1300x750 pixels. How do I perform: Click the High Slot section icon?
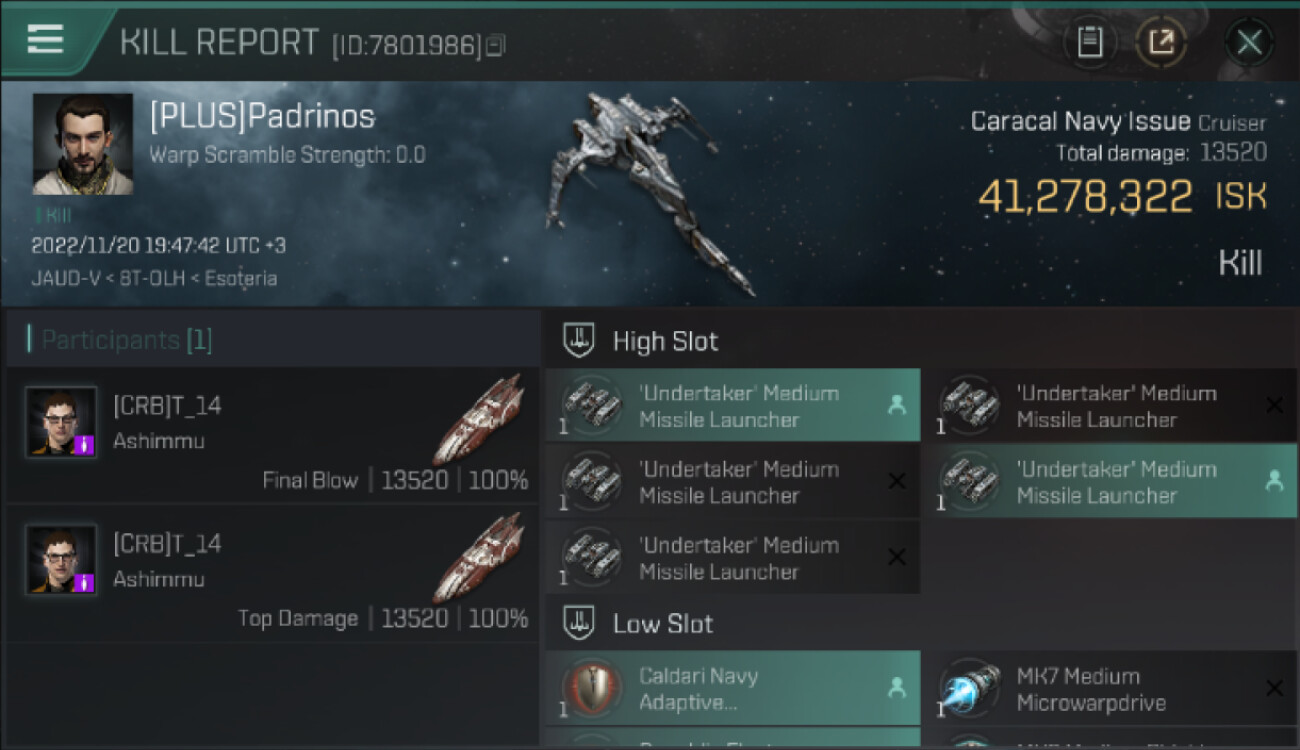[579, 340]
